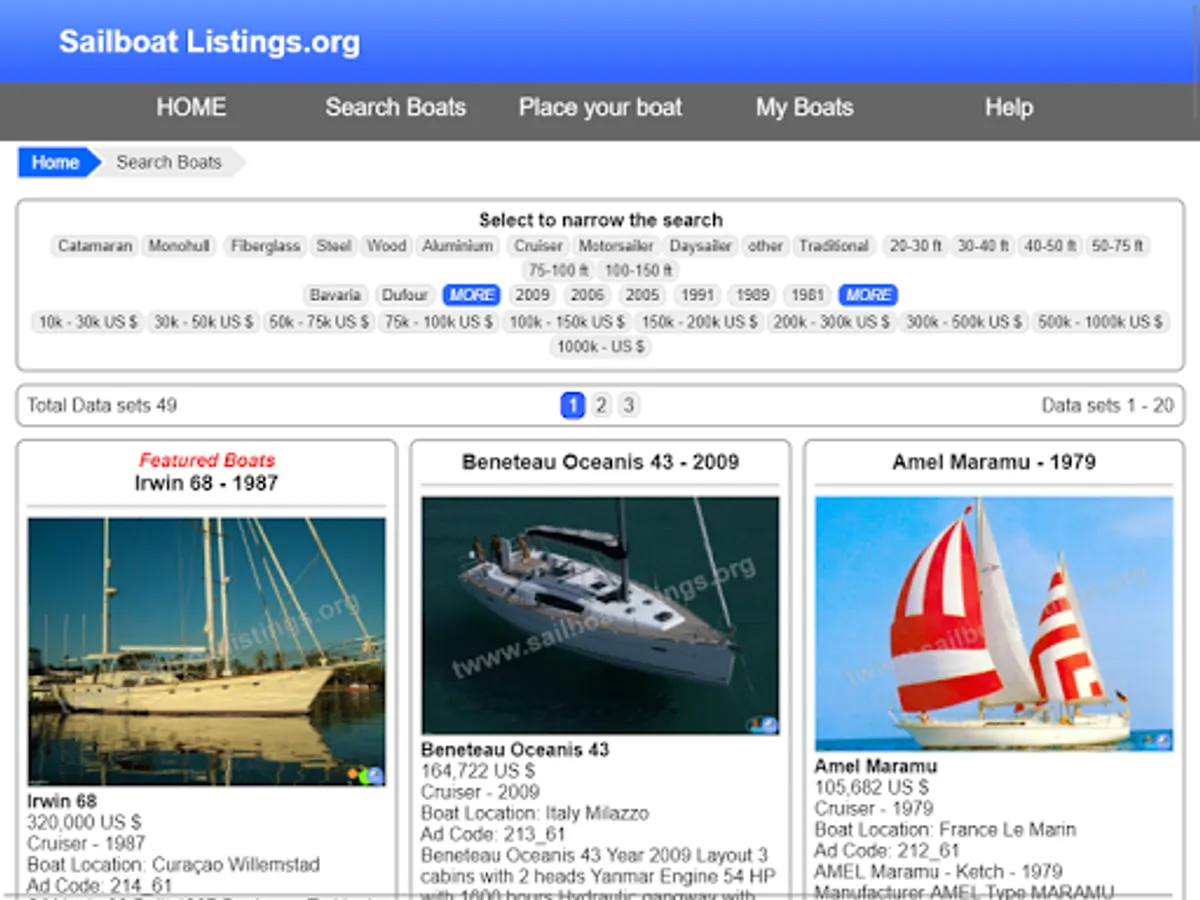The height and width of the screenshot is (900, 1200).
Task: Click the bold Amel Maramu listing name
Action: click(x=875, y=766)
